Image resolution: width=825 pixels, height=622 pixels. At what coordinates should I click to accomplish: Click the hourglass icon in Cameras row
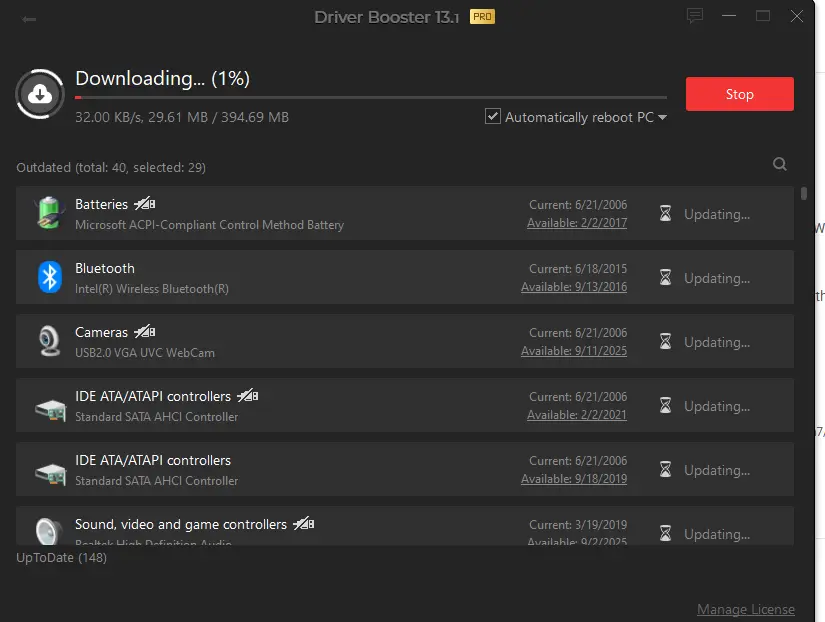(666, 341)
